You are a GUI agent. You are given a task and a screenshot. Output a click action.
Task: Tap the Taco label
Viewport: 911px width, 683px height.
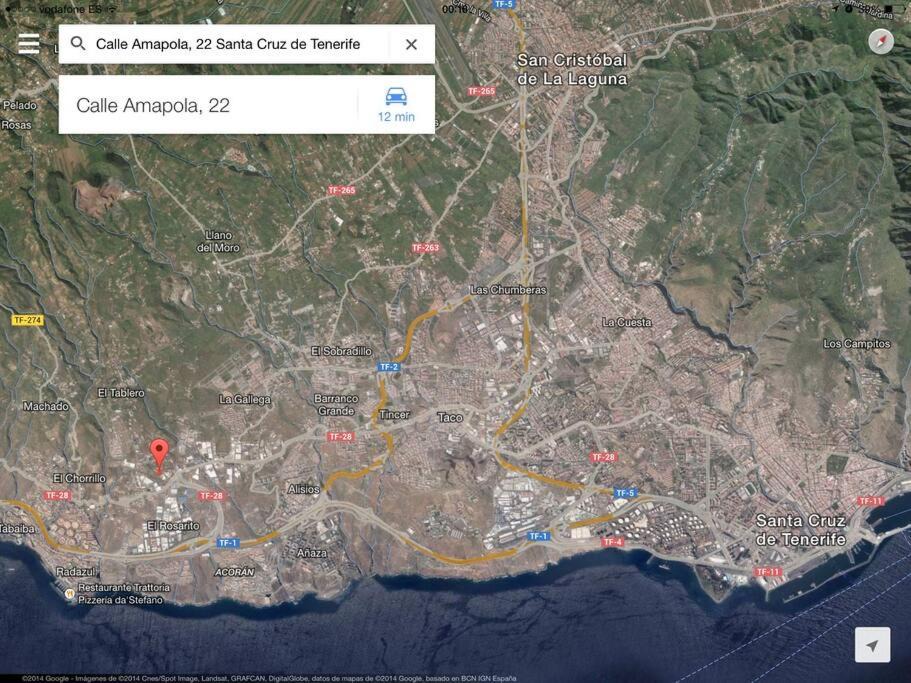[x=450, y=418]
